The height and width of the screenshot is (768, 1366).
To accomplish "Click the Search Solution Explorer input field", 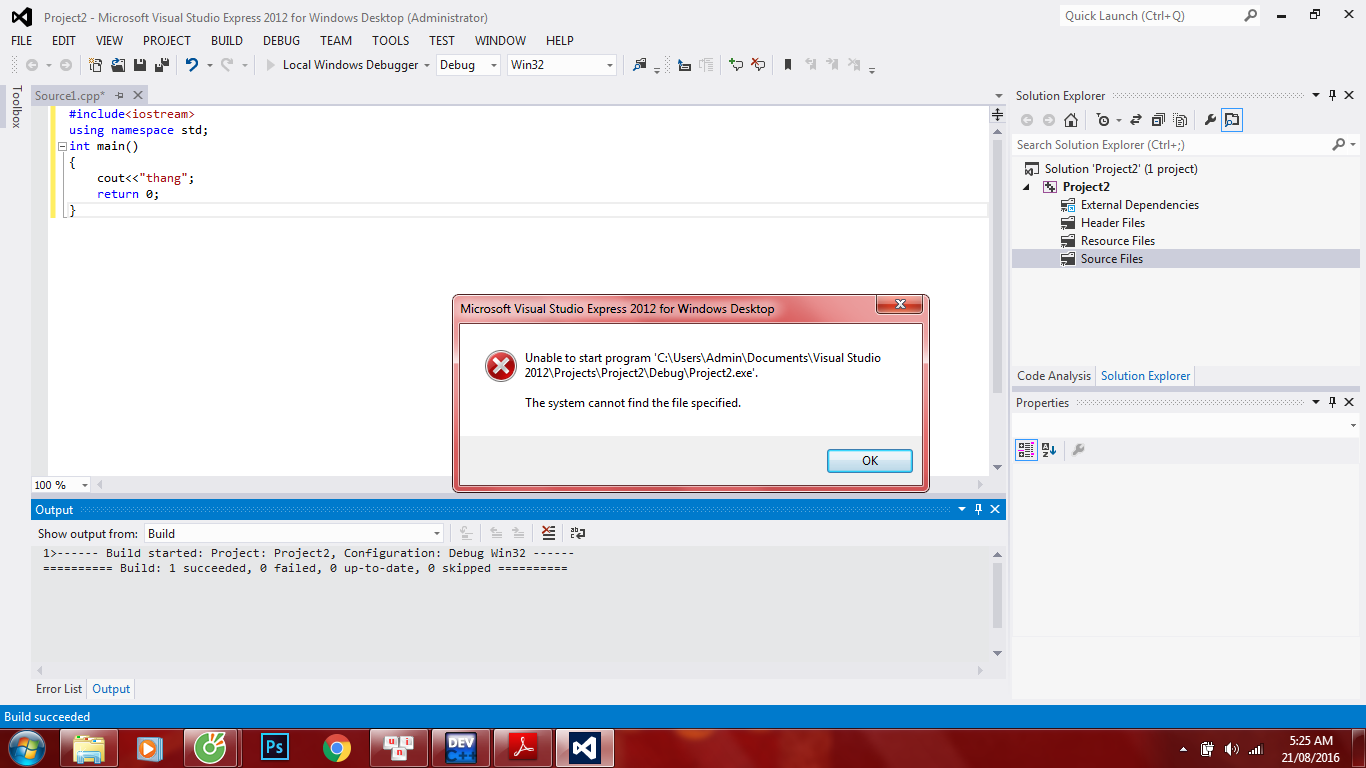I will [x=1172, y=145].
